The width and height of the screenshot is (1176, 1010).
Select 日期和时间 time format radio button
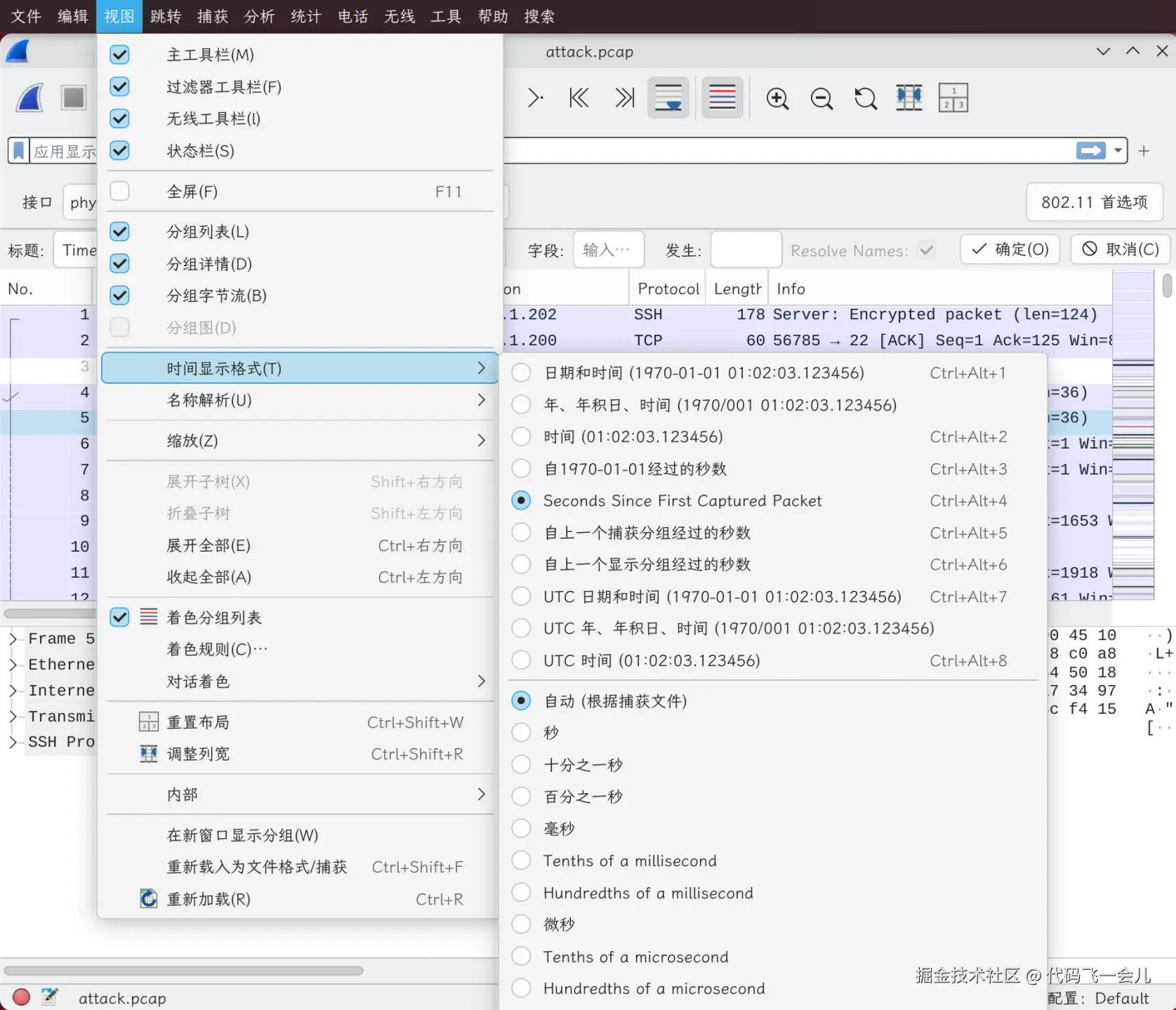click(x=521, y=373)
